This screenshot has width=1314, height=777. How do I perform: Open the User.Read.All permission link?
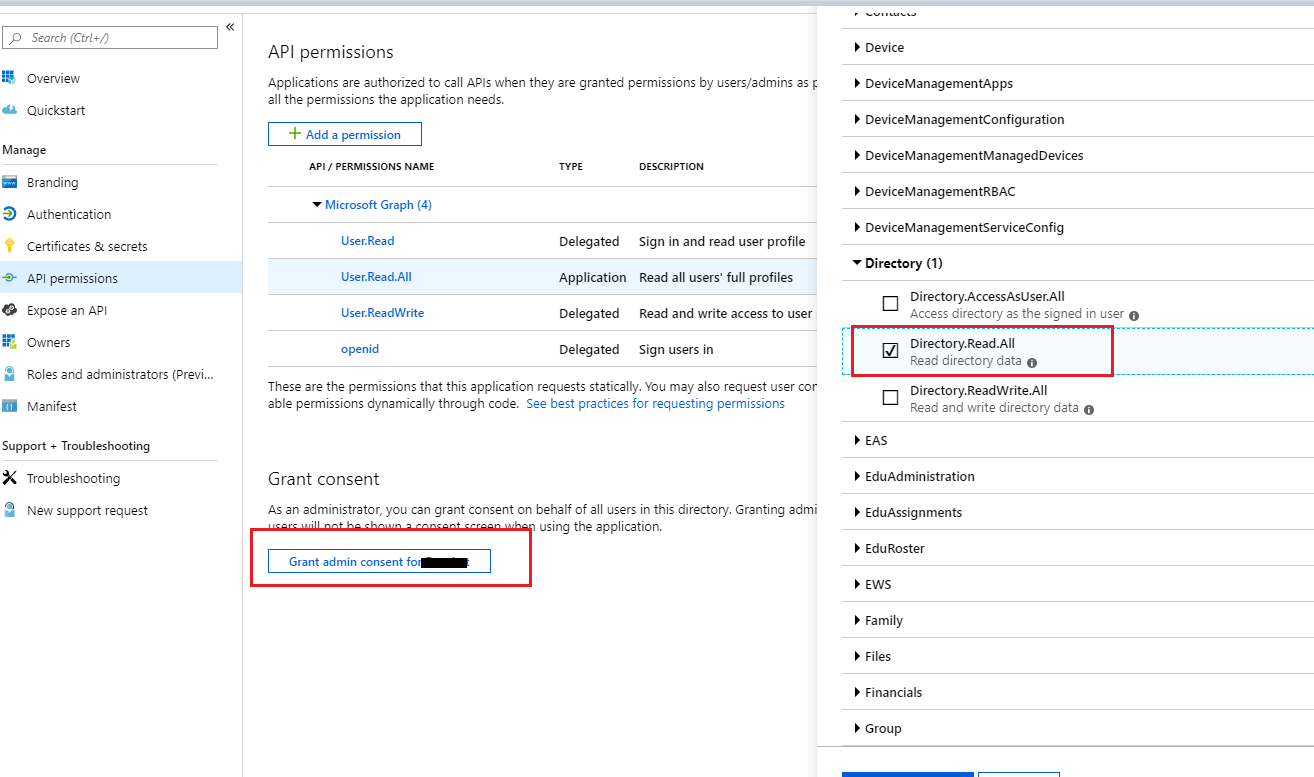(x=376, y=277)
